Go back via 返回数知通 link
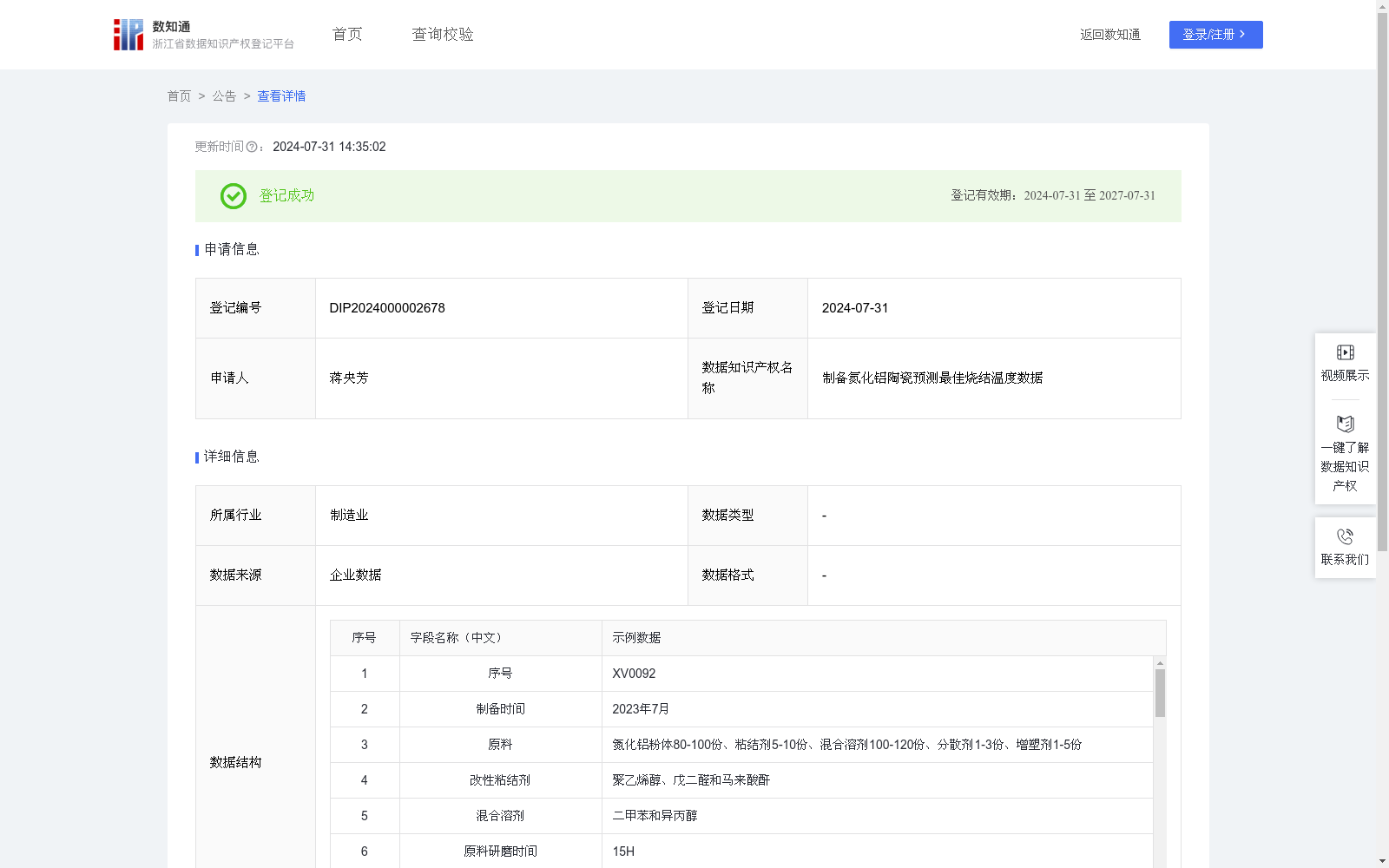 point(1110,35)
